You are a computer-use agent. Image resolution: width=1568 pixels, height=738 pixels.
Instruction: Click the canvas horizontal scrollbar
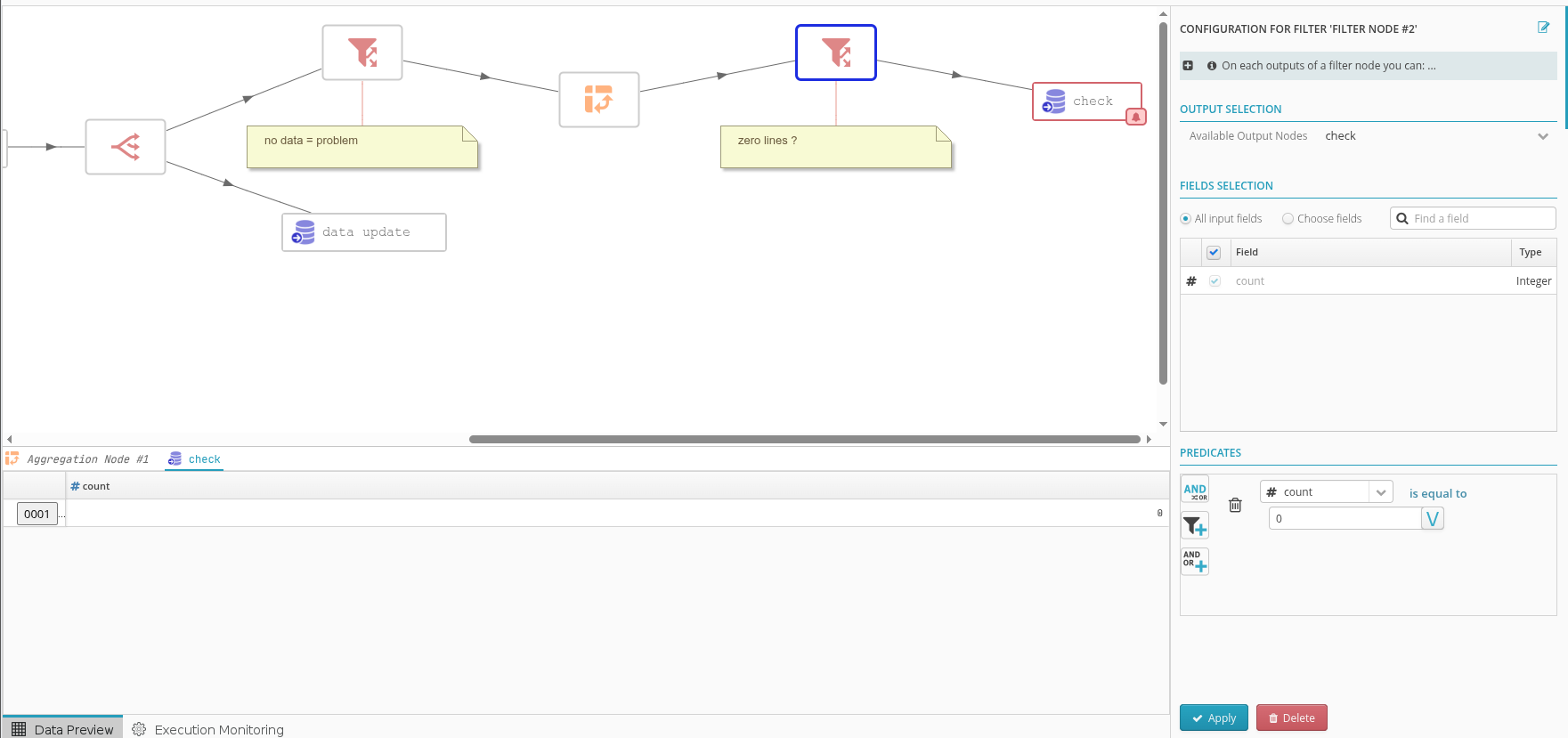[x=804, y=439]
